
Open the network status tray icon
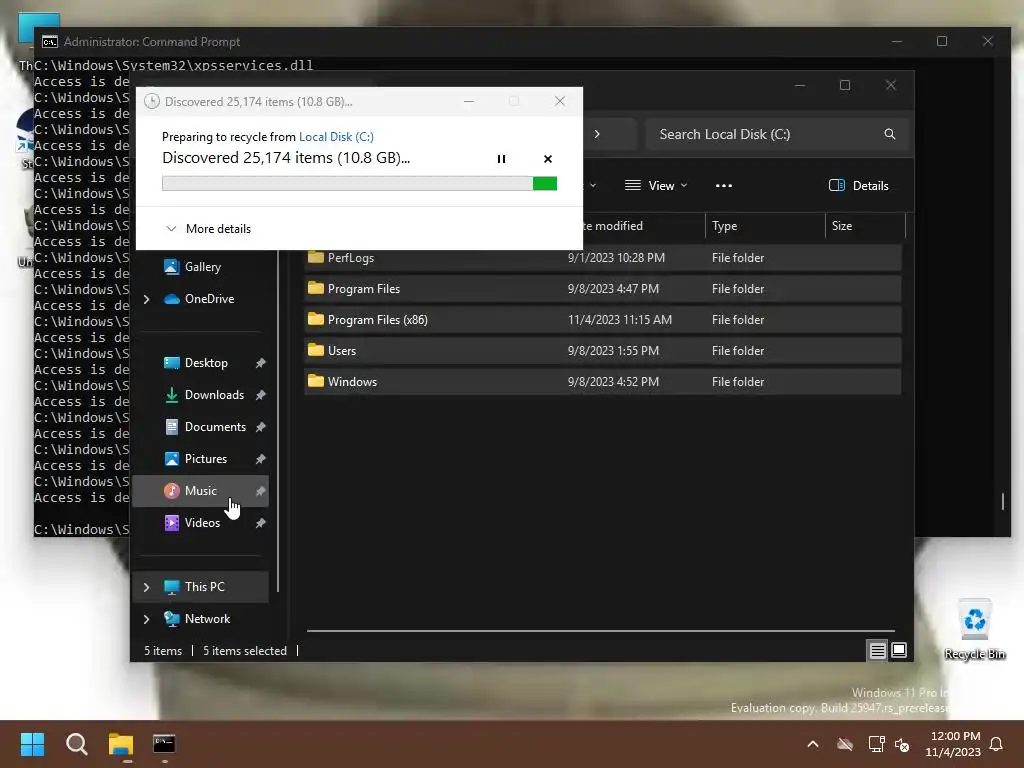point(876,744)
